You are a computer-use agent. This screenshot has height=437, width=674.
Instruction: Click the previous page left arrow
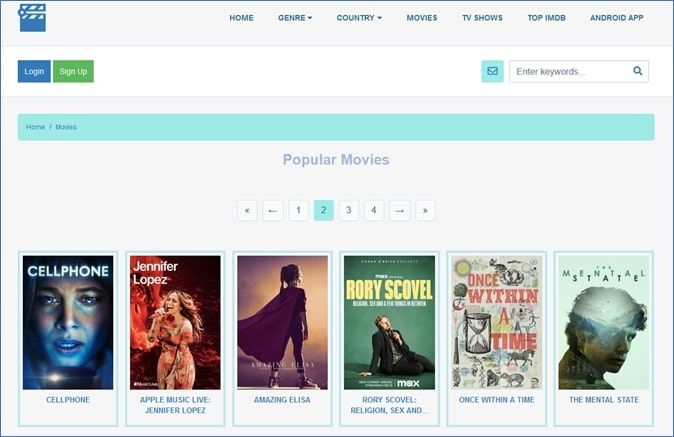[x=273, y=210]
